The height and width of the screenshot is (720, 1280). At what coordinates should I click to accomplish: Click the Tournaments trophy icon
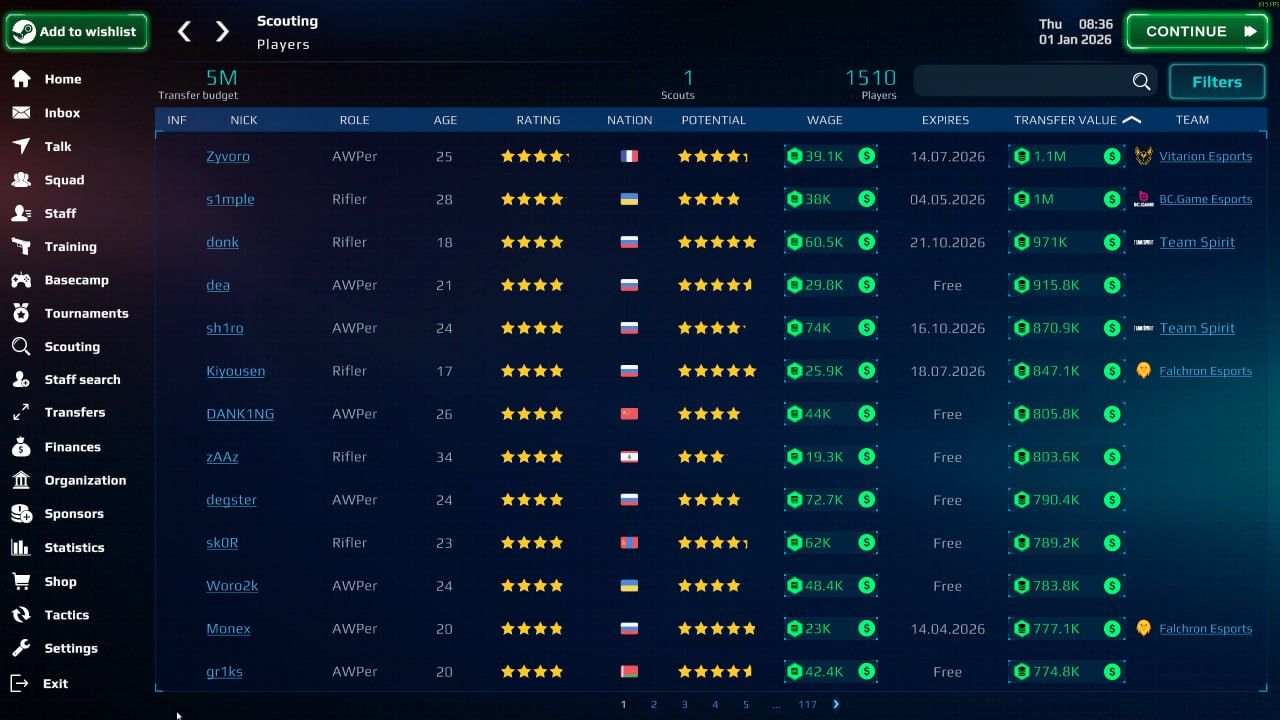tap(22, 313)
